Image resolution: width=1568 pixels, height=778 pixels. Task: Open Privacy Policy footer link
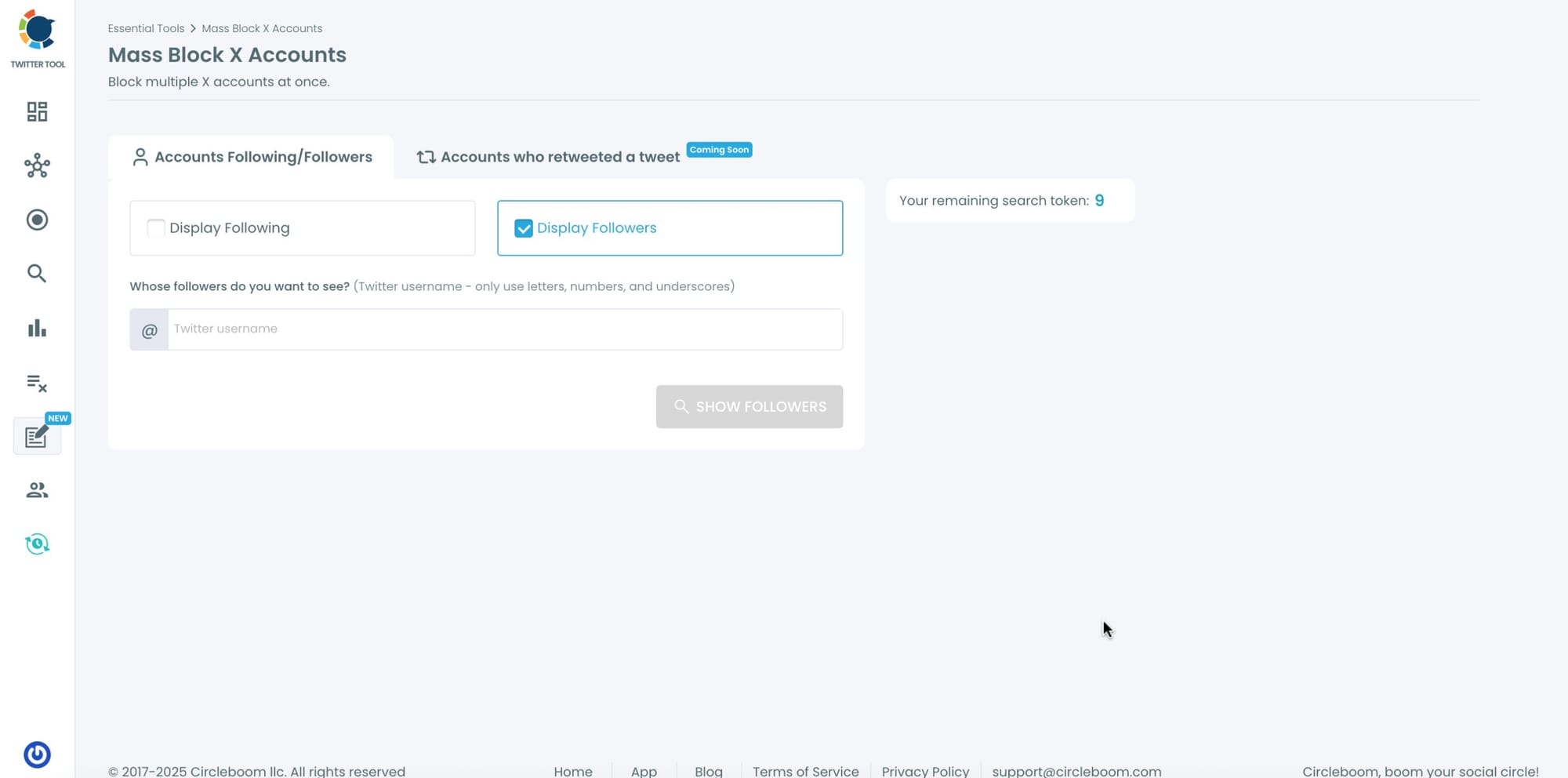pyautogui.click(x=925, y=771)
